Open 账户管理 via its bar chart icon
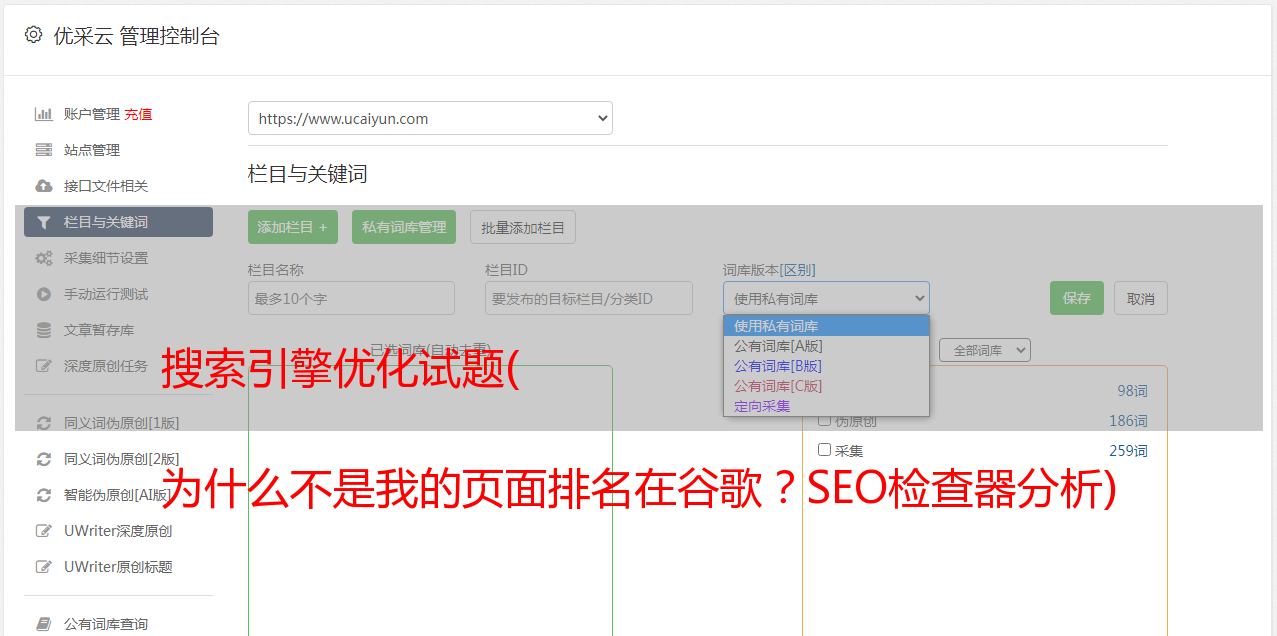The height and width of the screenshot is (636, 1277). 44,114
